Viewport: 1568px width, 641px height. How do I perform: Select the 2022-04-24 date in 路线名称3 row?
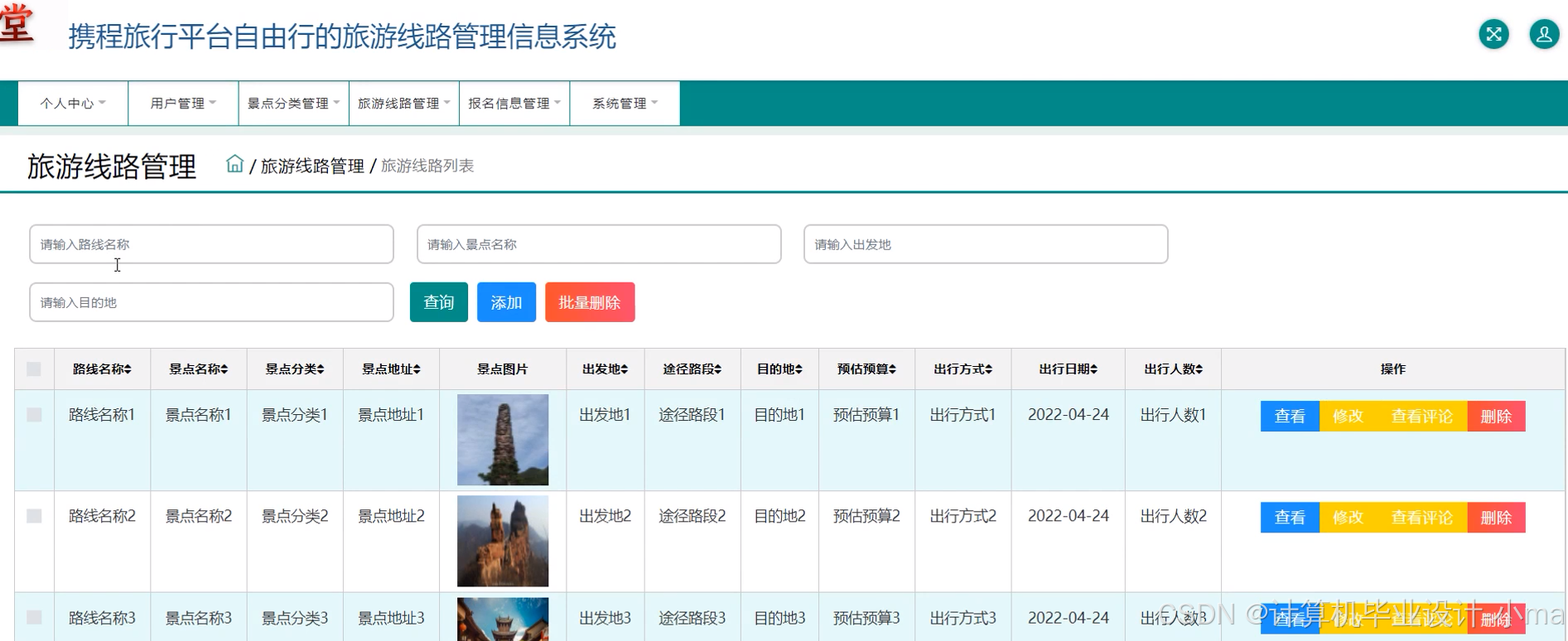pos(1069,618)
